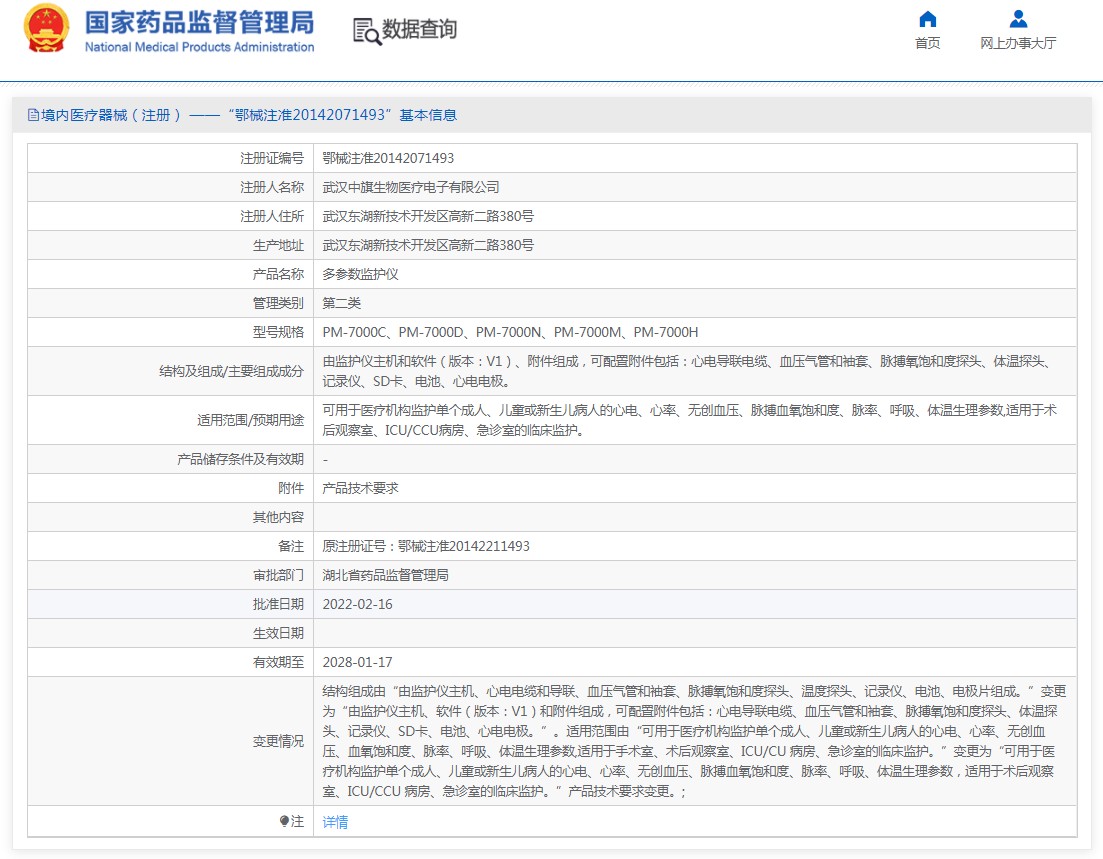1103x859 pixels.
Task: Click the 国家药品监督管理局 site title
Action: click(200, 23)
